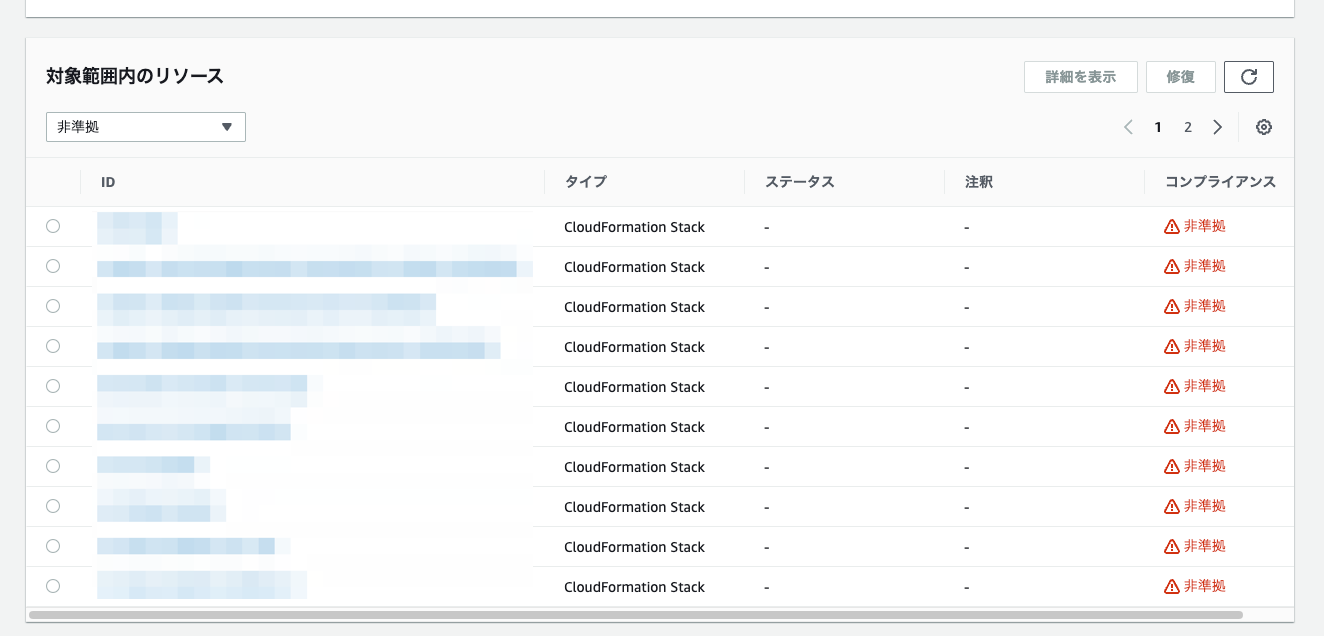This screenshot has height=636, width=1324.
Task: Click warning icon in first row
Action: [x=1172, y=227]
